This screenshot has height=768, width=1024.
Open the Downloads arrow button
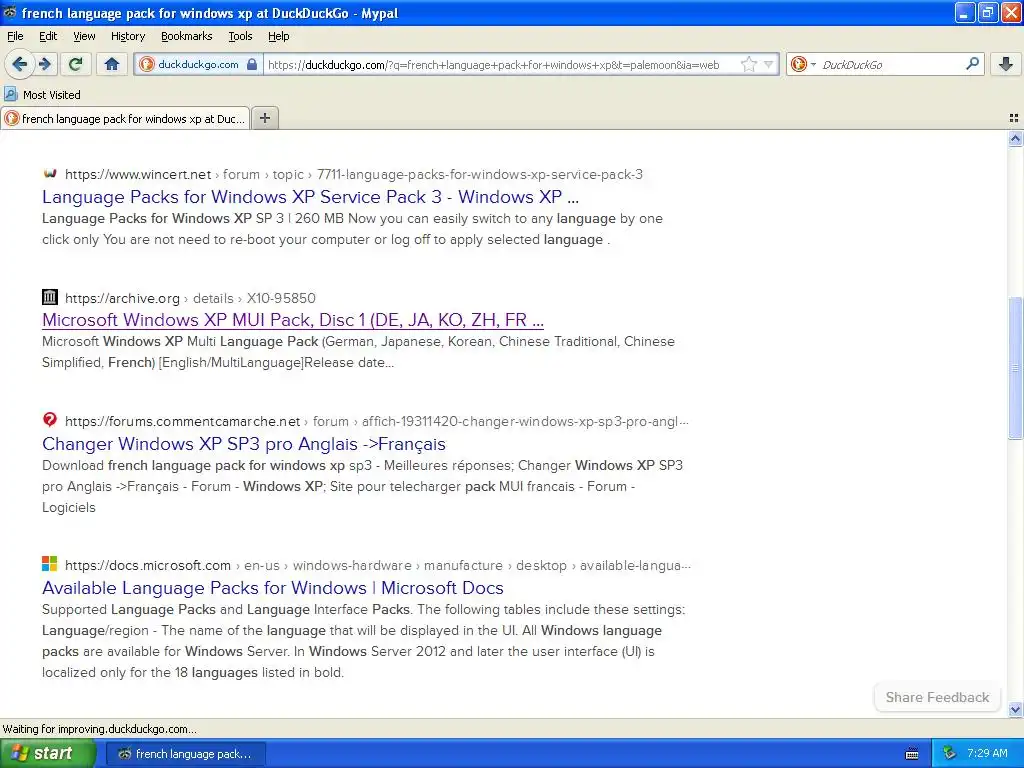(1006, 64)
